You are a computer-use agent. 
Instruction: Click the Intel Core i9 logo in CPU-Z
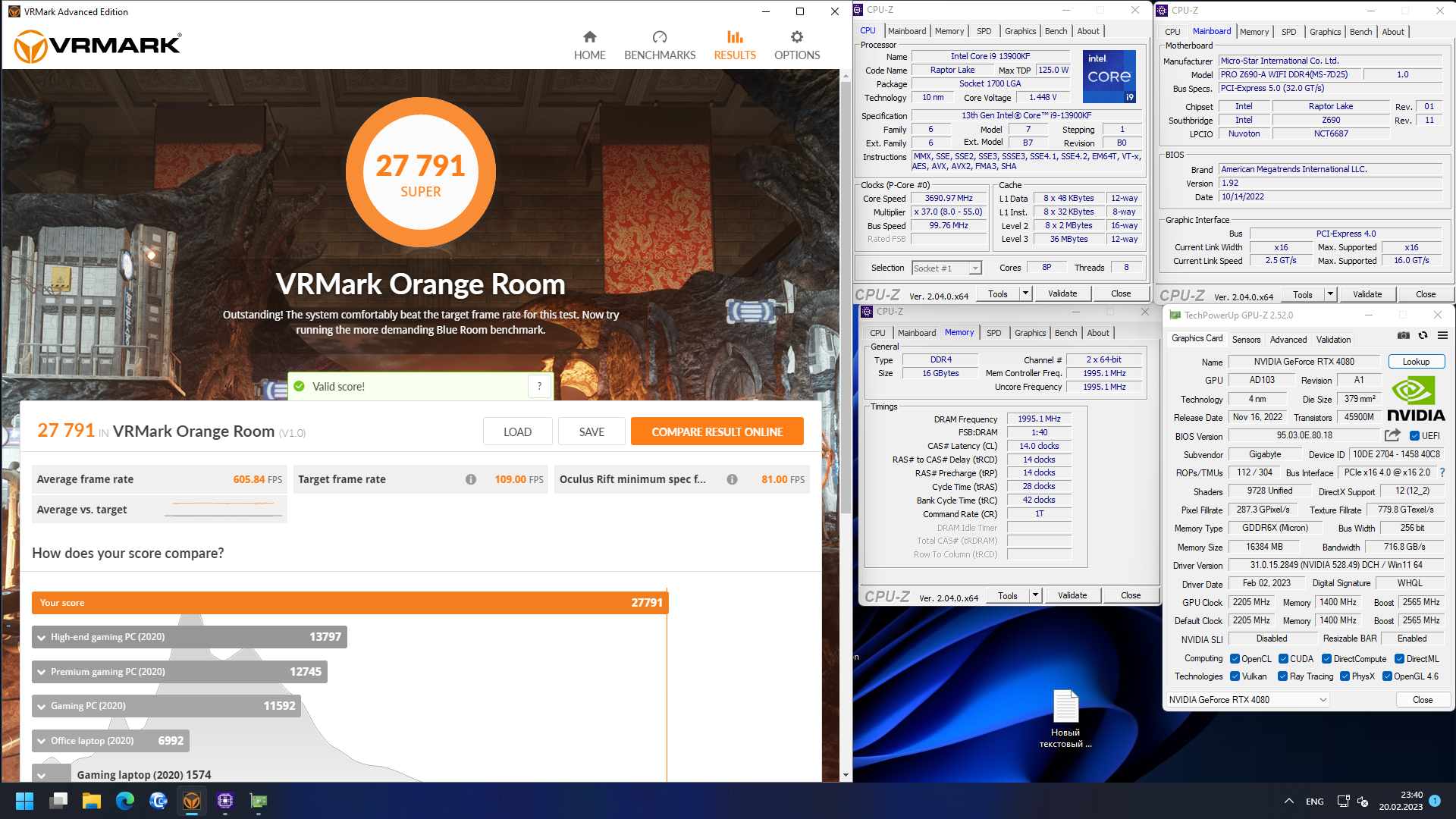click(1109, 76)
